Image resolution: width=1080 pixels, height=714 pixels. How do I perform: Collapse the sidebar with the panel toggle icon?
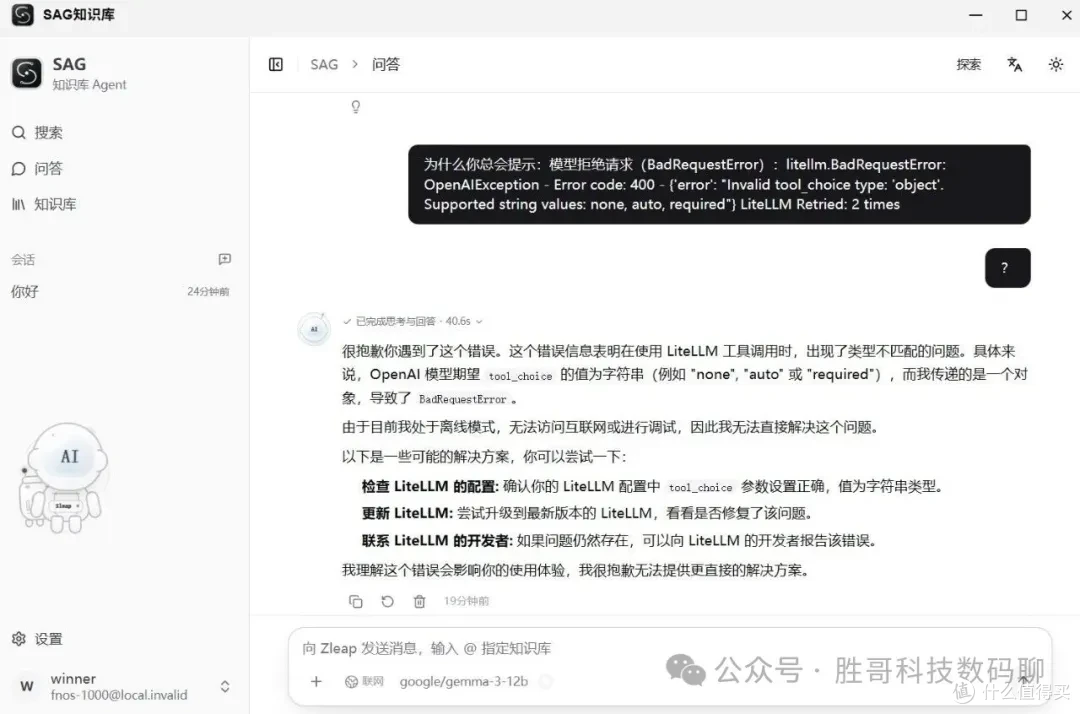(276, 64)
